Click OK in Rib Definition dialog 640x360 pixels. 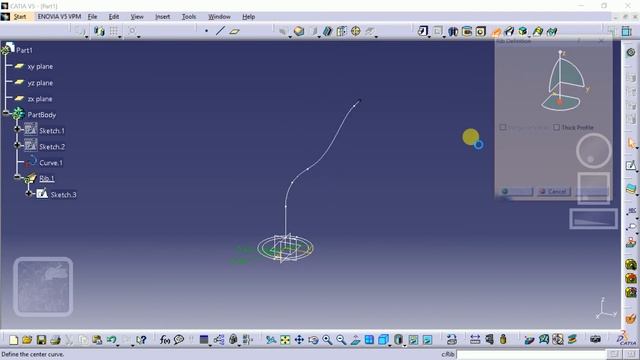(x=516, y=191)
